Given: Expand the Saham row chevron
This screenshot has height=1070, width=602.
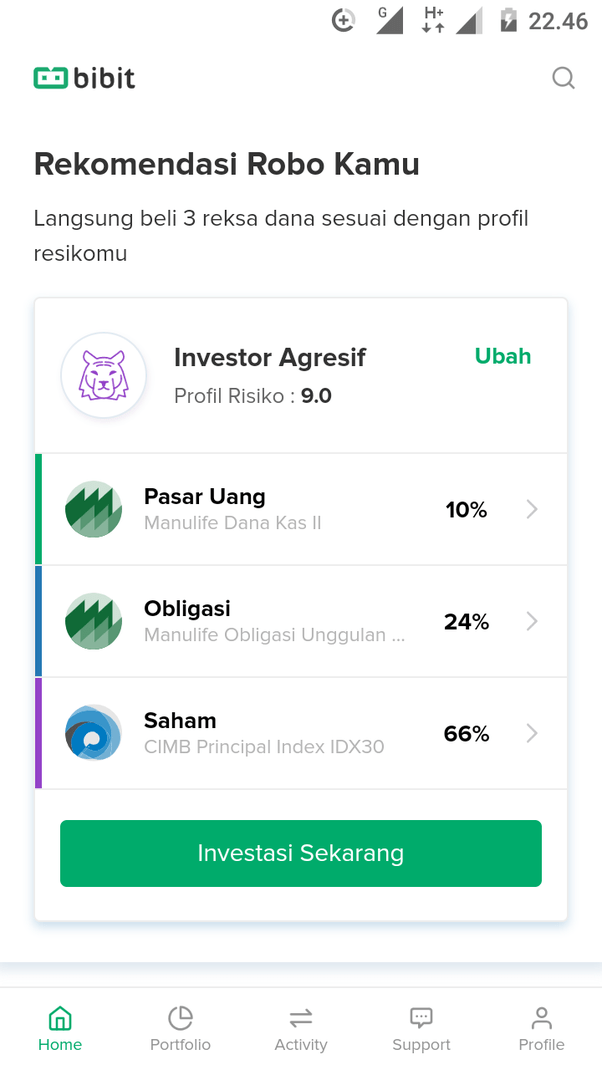Looking at the screenshot, I should pos(533,733).
